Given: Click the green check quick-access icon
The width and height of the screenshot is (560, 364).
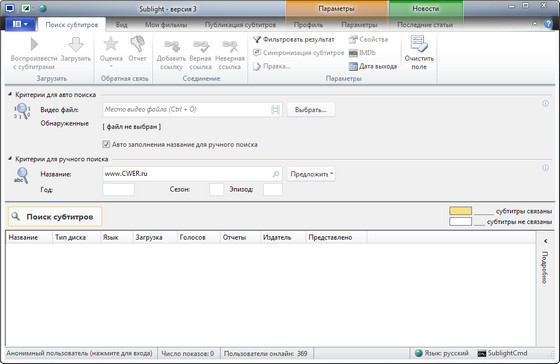Looking at the screenshot, I should [26, 8].
